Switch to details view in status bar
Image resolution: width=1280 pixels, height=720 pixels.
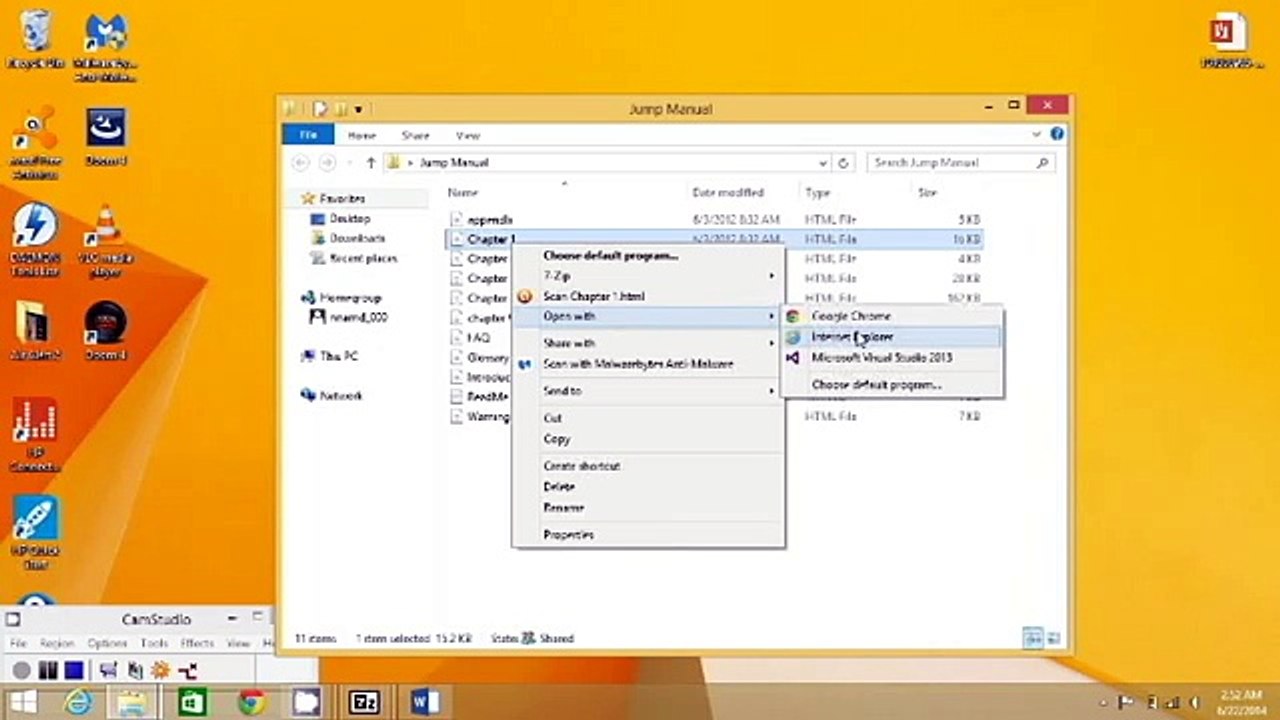[1034, 638]
